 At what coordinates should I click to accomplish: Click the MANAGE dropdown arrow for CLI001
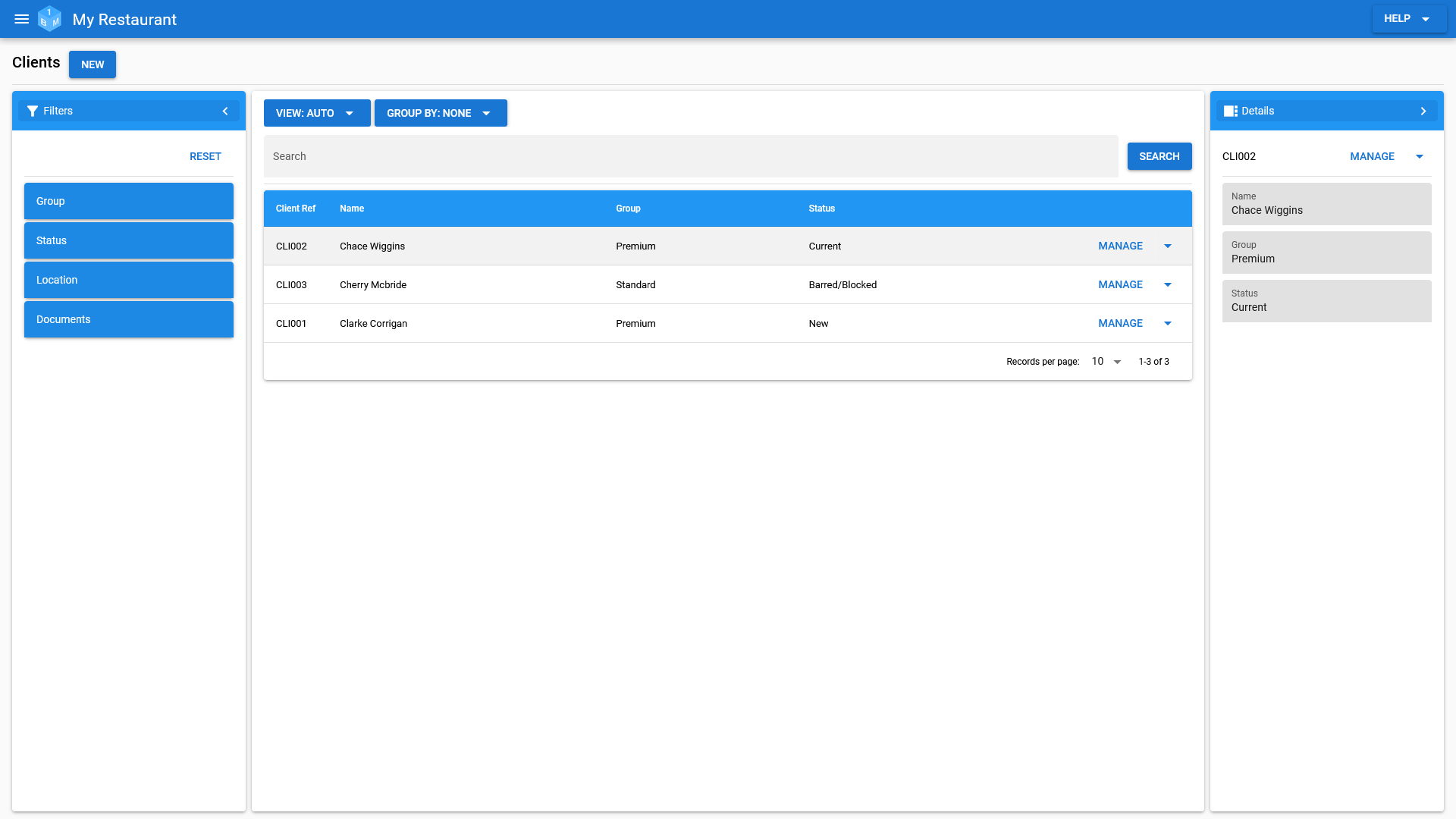(1167, 323)
